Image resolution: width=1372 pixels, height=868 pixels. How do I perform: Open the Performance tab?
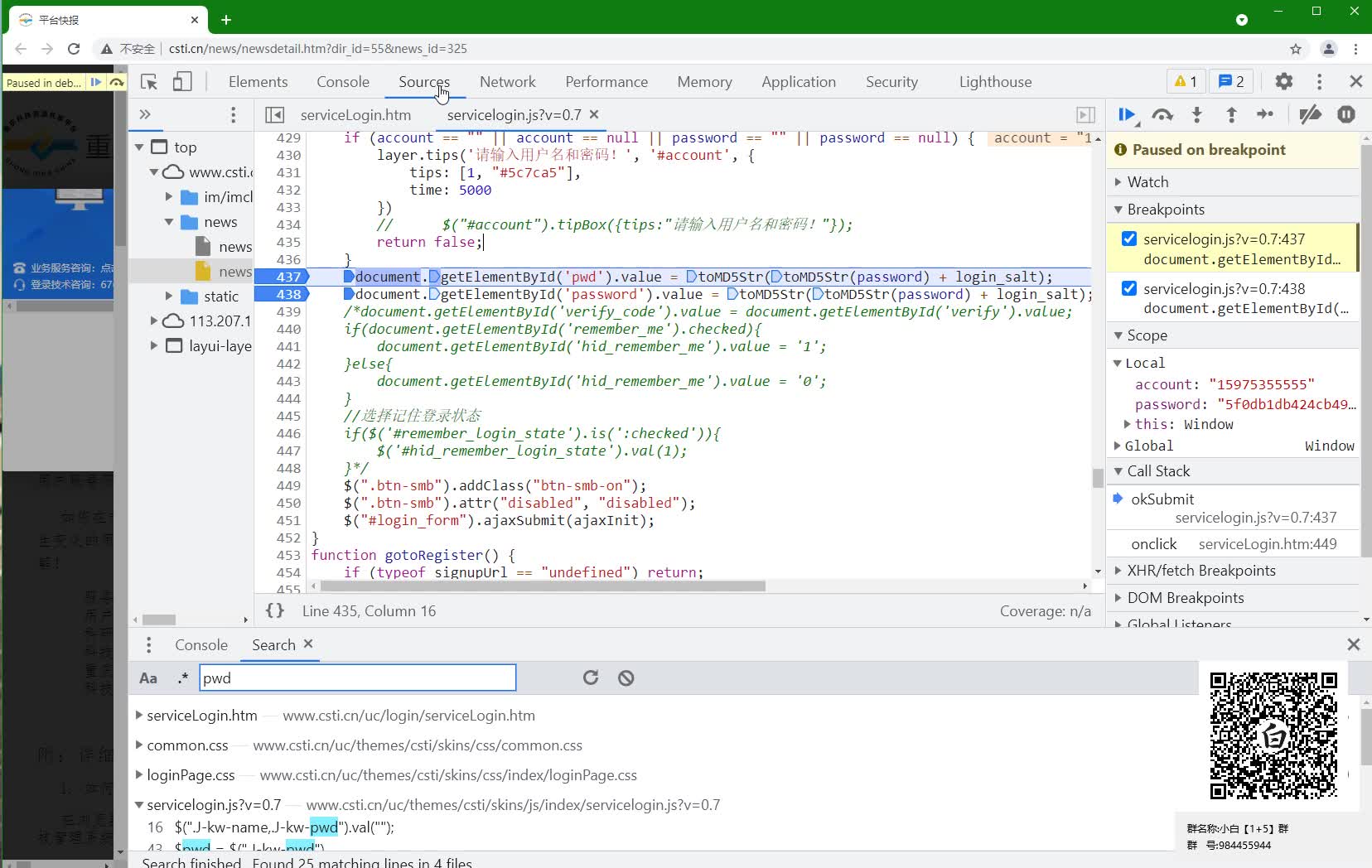click(x=606, y=81)
